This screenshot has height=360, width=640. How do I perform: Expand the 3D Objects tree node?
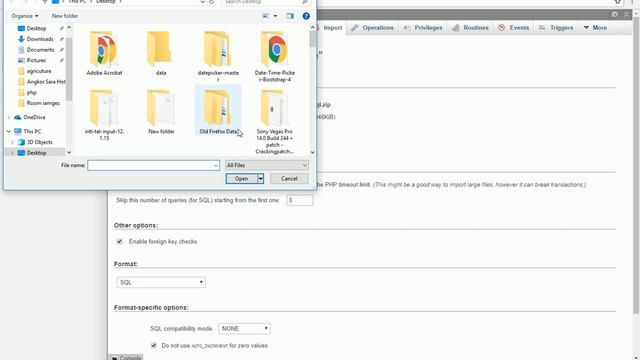click(x=13, y=142)
